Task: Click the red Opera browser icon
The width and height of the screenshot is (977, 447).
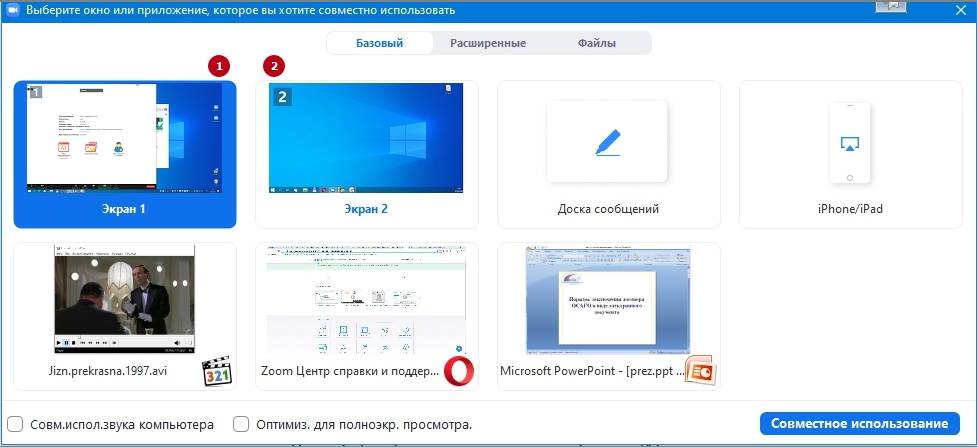Action: [x=459, y=371]
